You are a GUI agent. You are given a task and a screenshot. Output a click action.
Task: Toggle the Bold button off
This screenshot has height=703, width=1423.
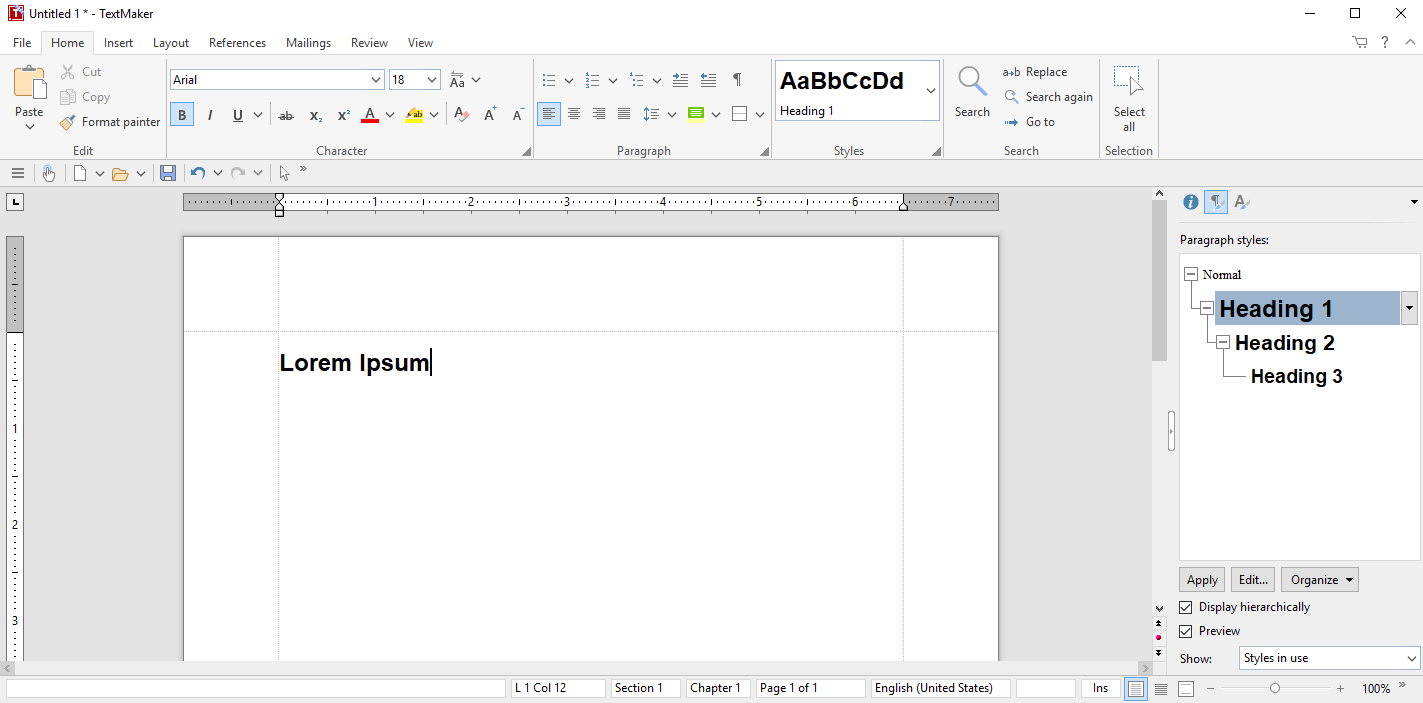(182, 115)
